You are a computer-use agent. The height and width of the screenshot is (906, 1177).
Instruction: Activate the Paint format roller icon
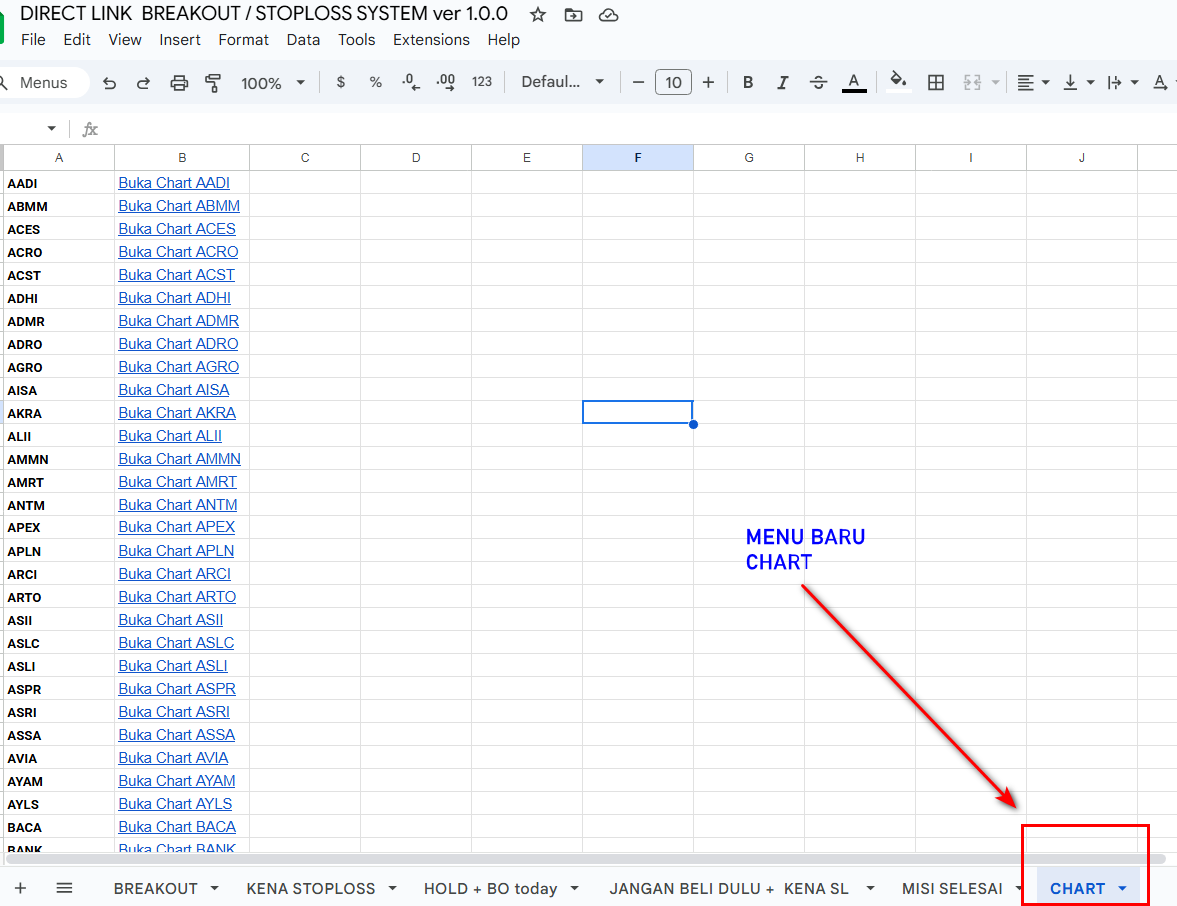213,83
